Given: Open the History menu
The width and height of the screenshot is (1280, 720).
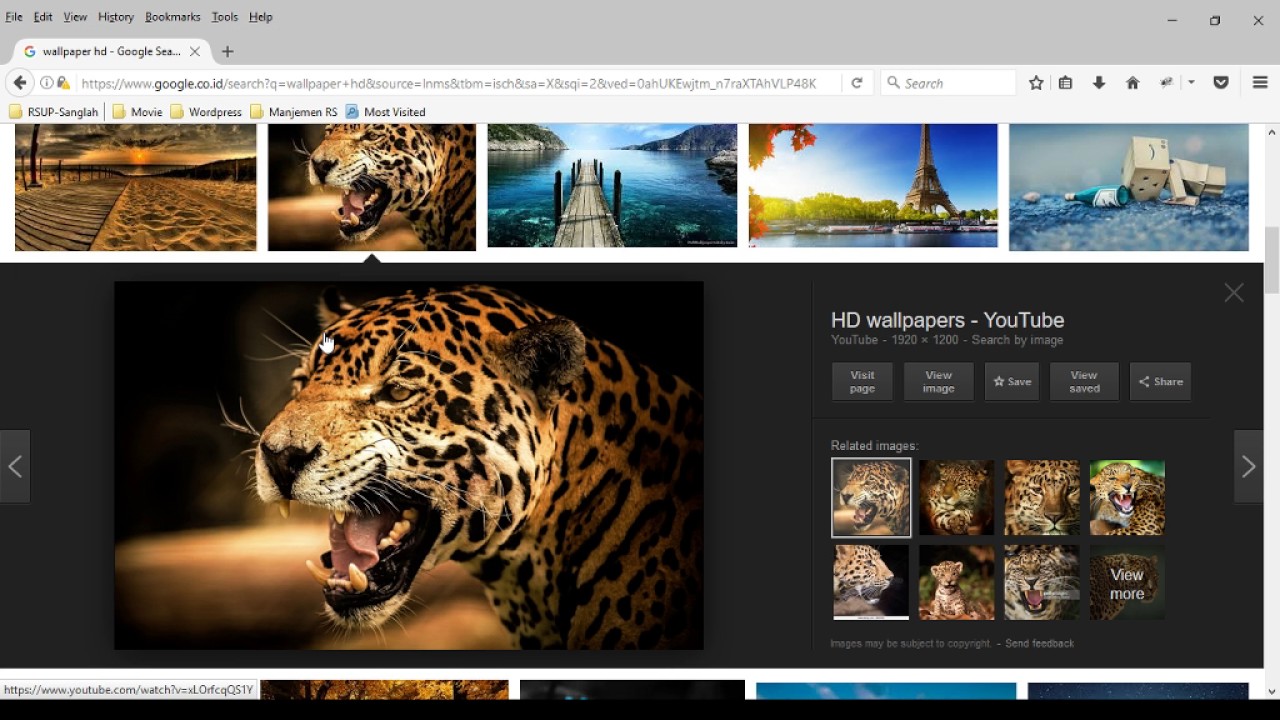Looking at the screenshot, I should click(116, 17).
